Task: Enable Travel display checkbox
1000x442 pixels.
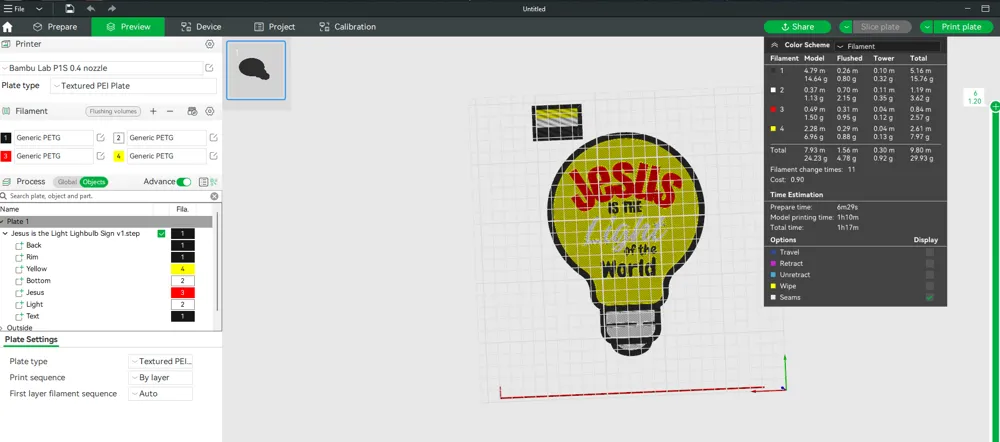Action: pos(930,252)
